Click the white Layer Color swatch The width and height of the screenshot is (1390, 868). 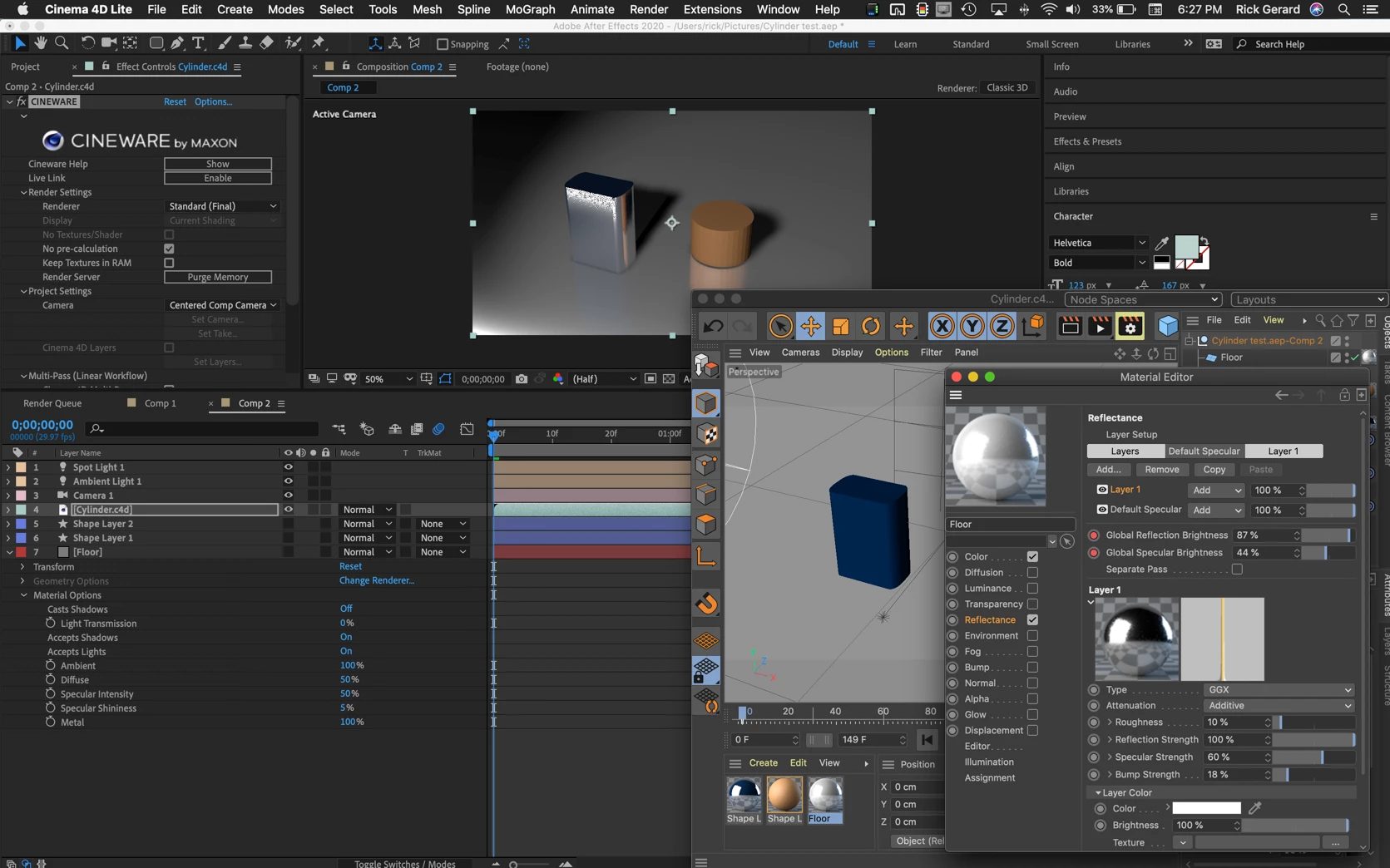point(1206,808)
